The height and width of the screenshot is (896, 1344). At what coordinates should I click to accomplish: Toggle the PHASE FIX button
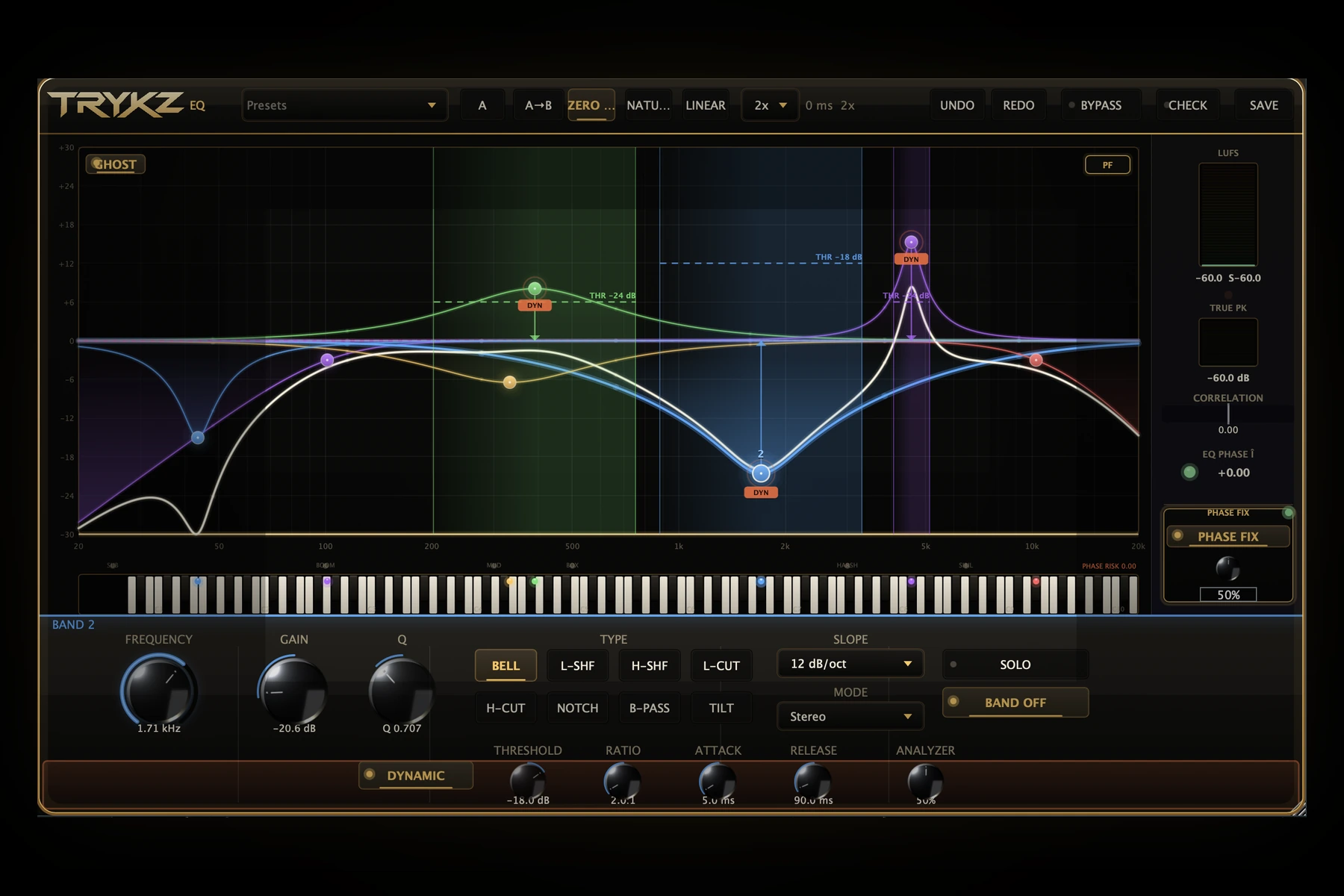[1228, 536]
